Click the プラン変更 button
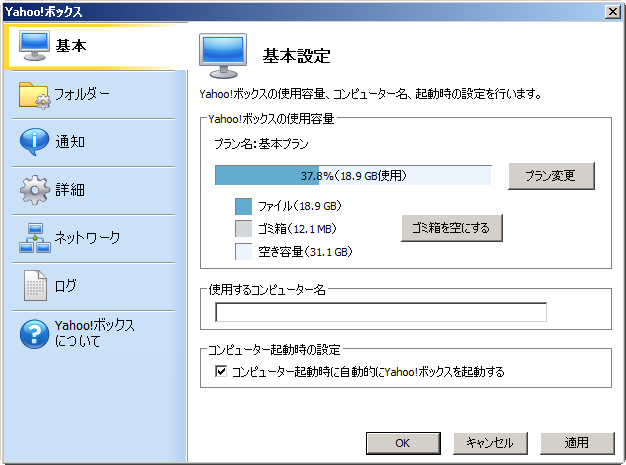Viewport: 626px width, 465px height. pos(551,176)
